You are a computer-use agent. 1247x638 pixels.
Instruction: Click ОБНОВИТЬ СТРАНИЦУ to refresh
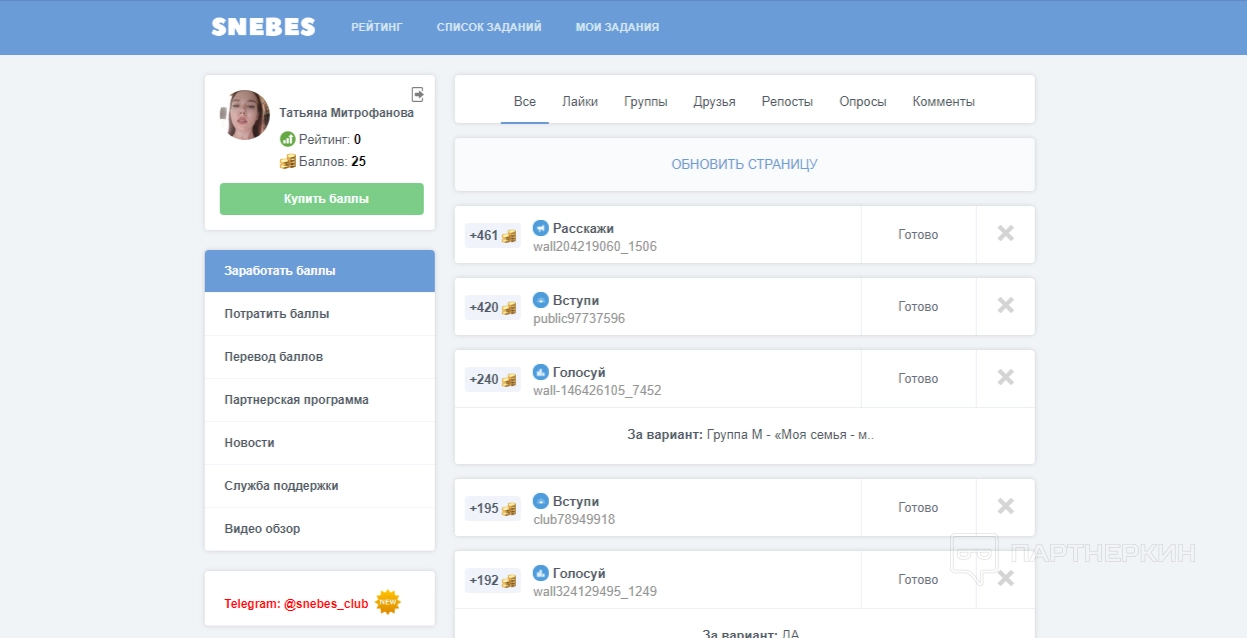click(x=744, y=164)
